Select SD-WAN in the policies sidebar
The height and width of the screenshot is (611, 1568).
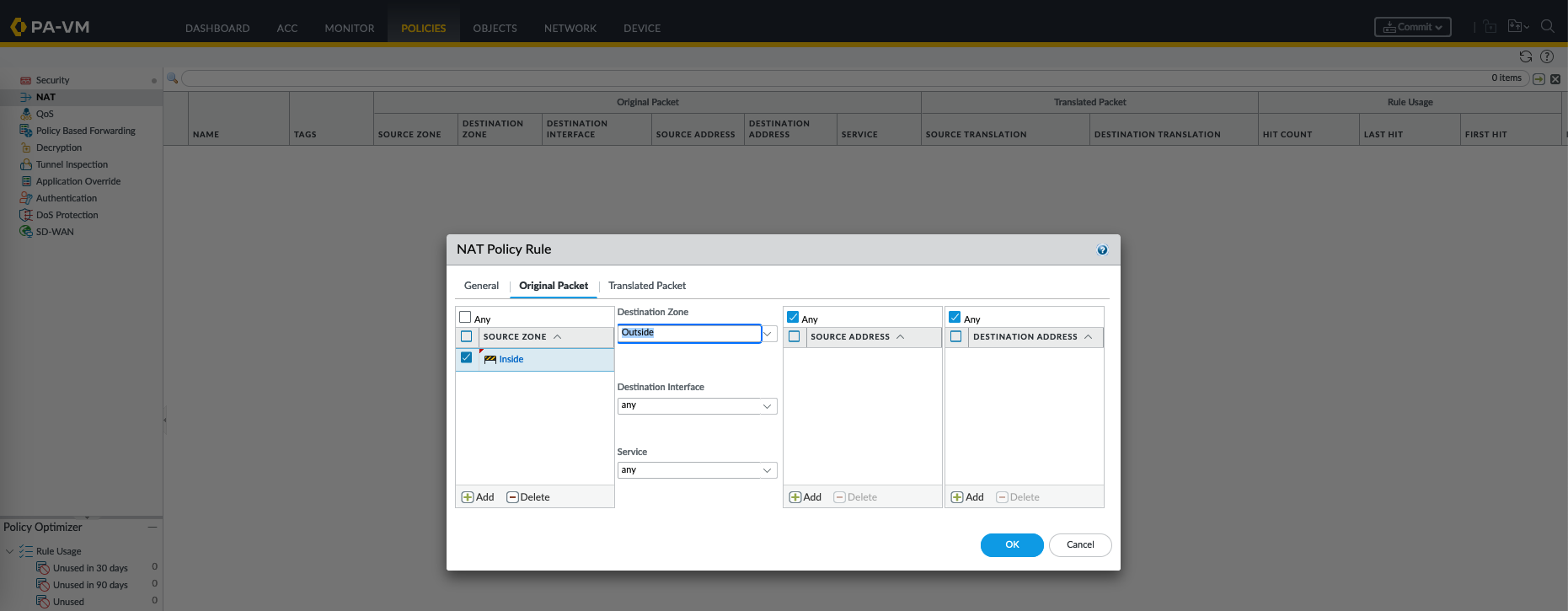tap(55, 232)
